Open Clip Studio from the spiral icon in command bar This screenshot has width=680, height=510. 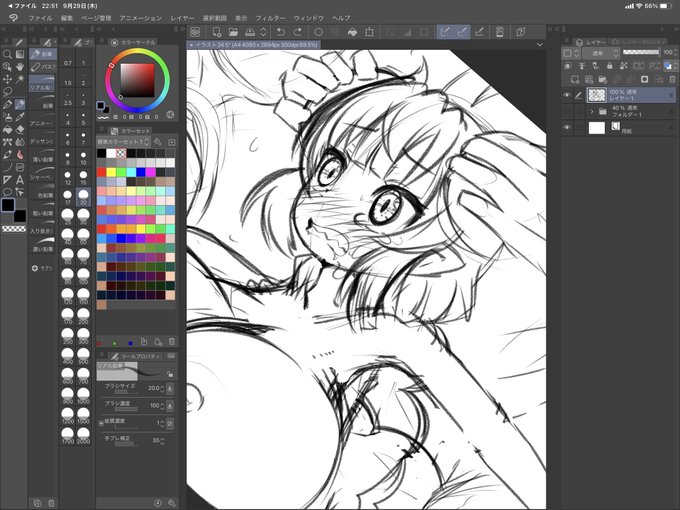point(196,32)
